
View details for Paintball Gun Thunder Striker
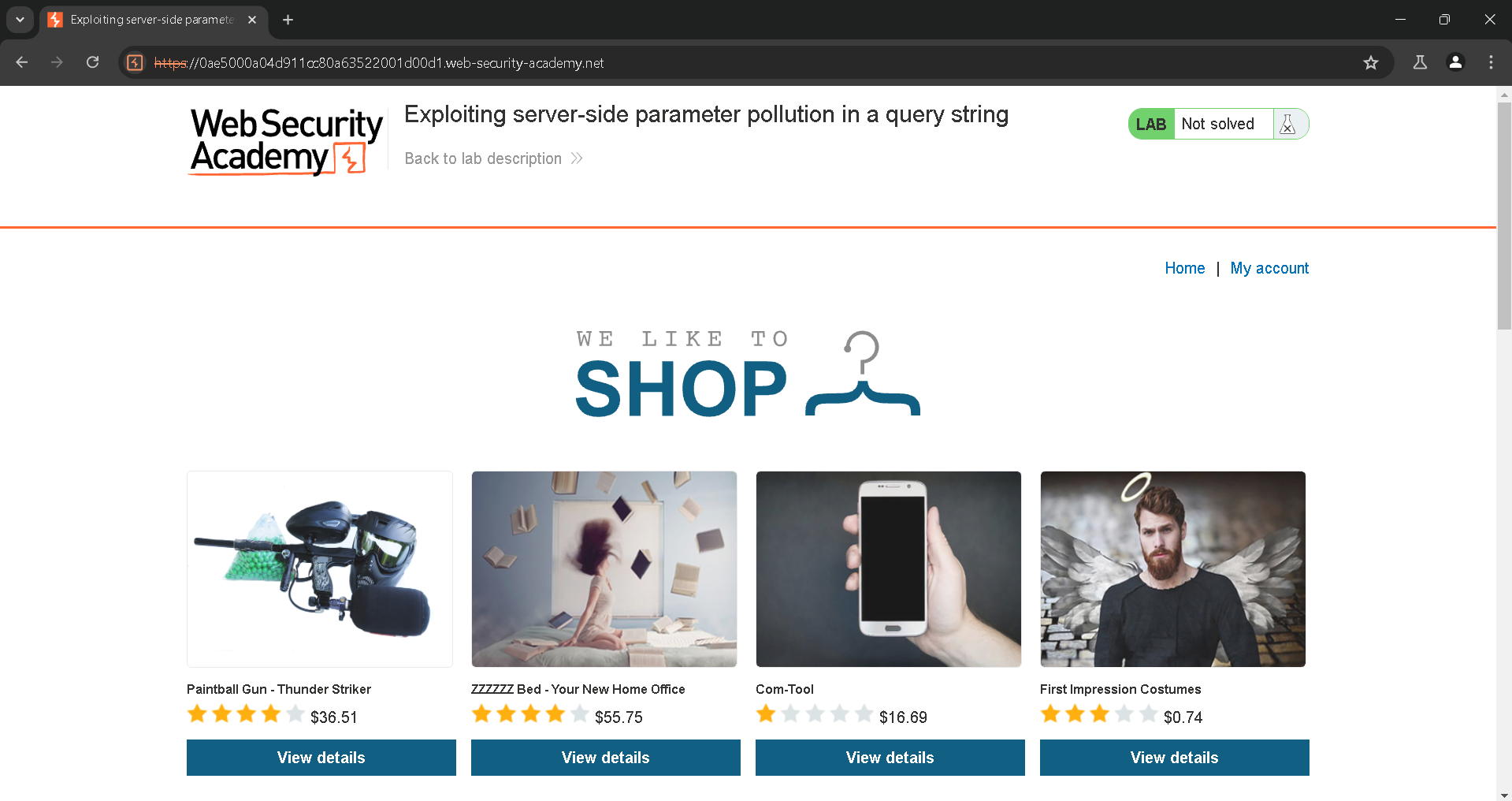(x=321, y=758)
